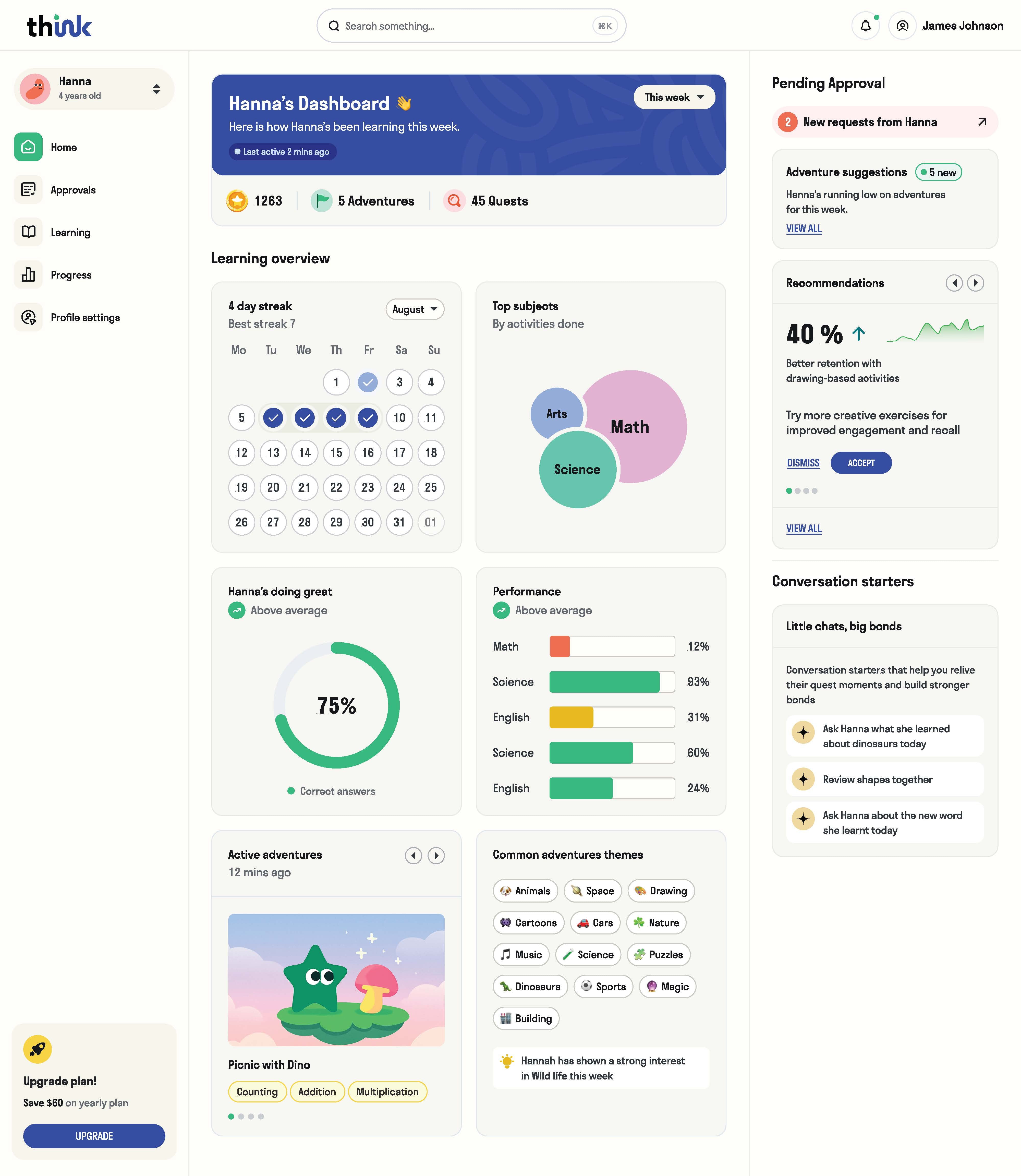This screenshot has width=1021, height=1176.
Task: Click Hanna's avatar image
Action: pos(35,89)
